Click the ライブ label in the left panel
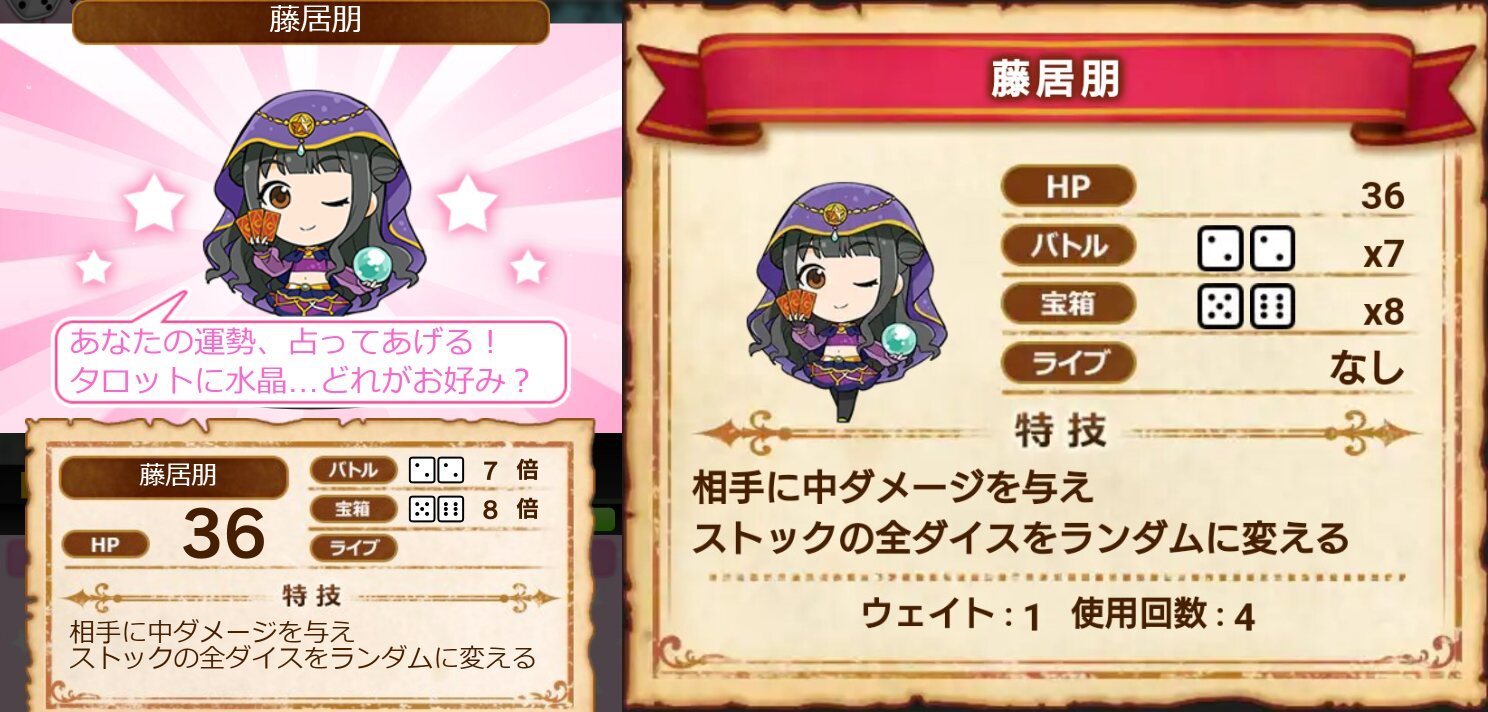This screenshot has height=712, width=1488. point(354,548)
